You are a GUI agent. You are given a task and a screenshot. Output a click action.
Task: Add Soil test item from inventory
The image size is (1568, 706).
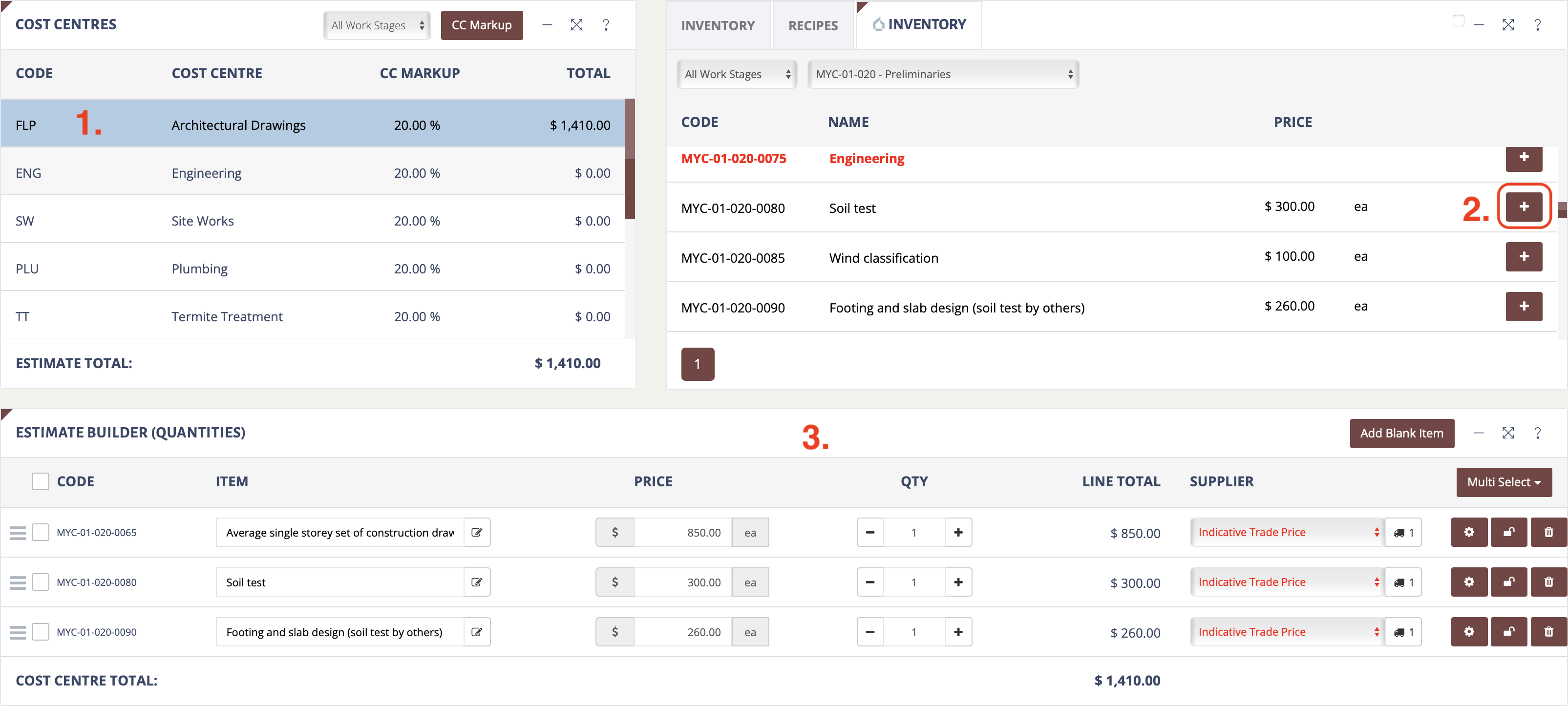1524,207
